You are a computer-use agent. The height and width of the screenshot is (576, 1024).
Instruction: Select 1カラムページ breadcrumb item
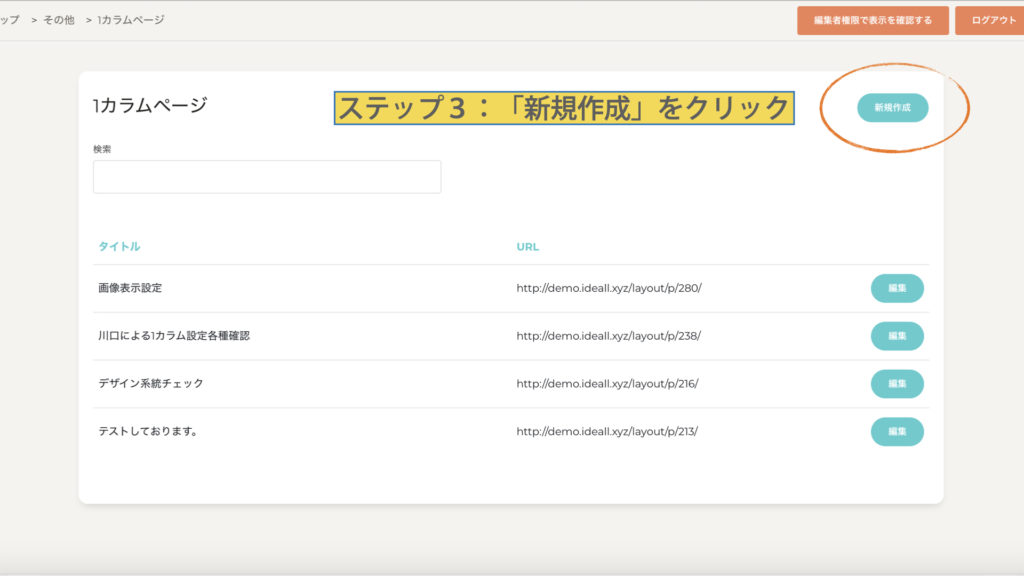[x=131, y=20]
